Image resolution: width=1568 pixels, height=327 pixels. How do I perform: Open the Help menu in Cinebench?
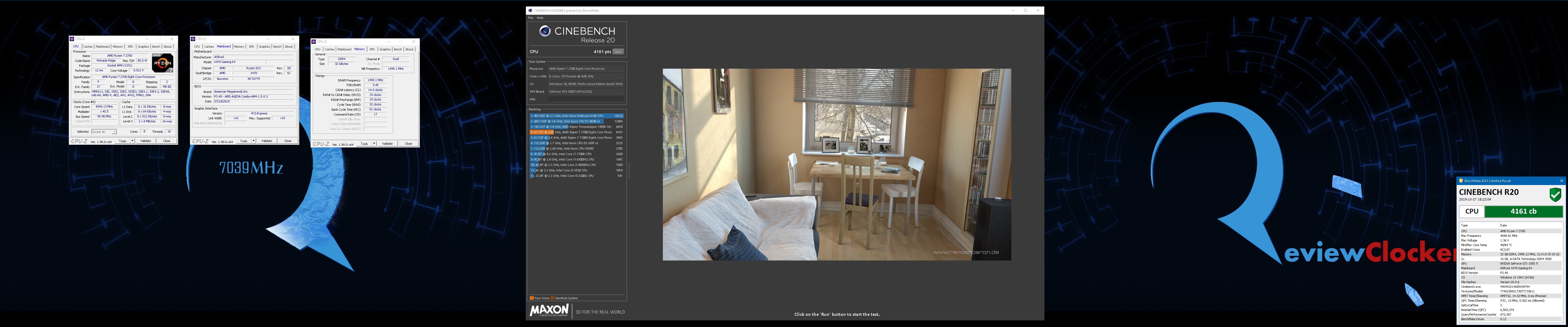tap(540, 18)
